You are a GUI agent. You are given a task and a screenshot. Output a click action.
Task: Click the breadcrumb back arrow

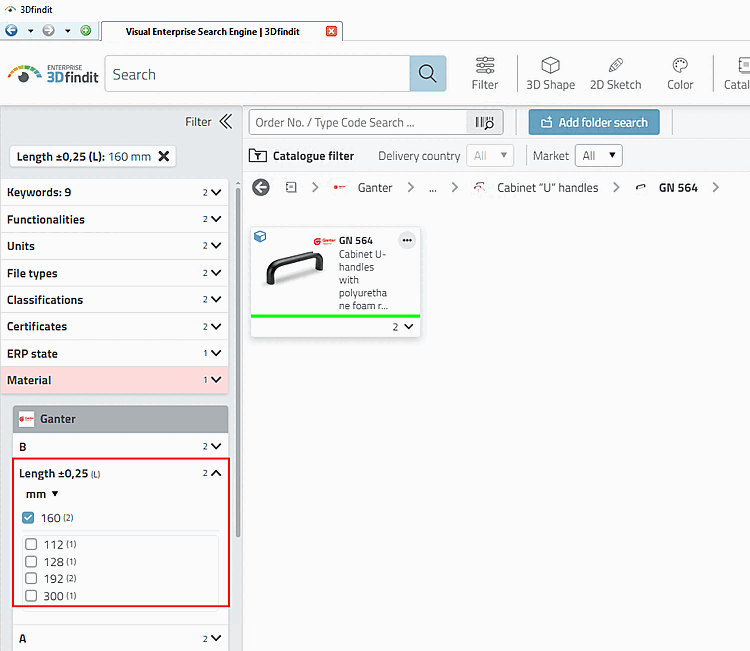[x=261, y=188]
